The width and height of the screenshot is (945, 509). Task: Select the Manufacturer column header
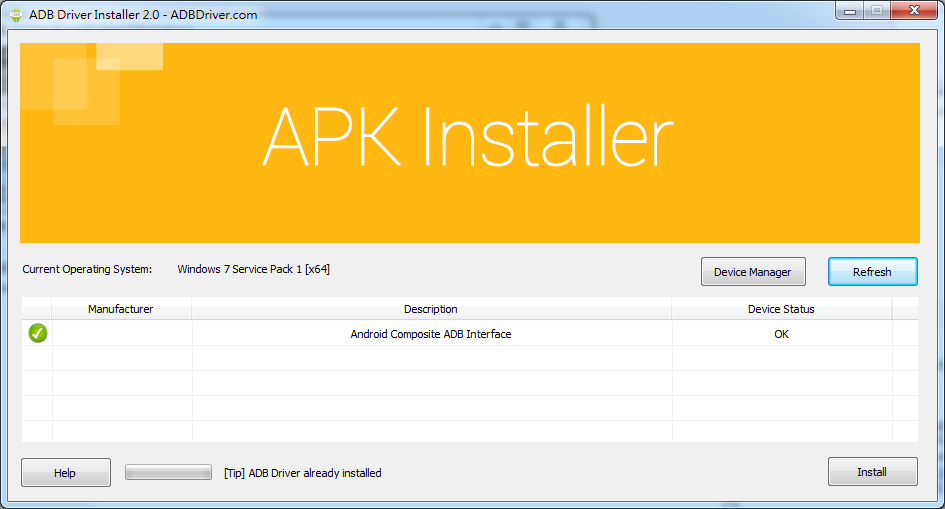coord(121,308)
